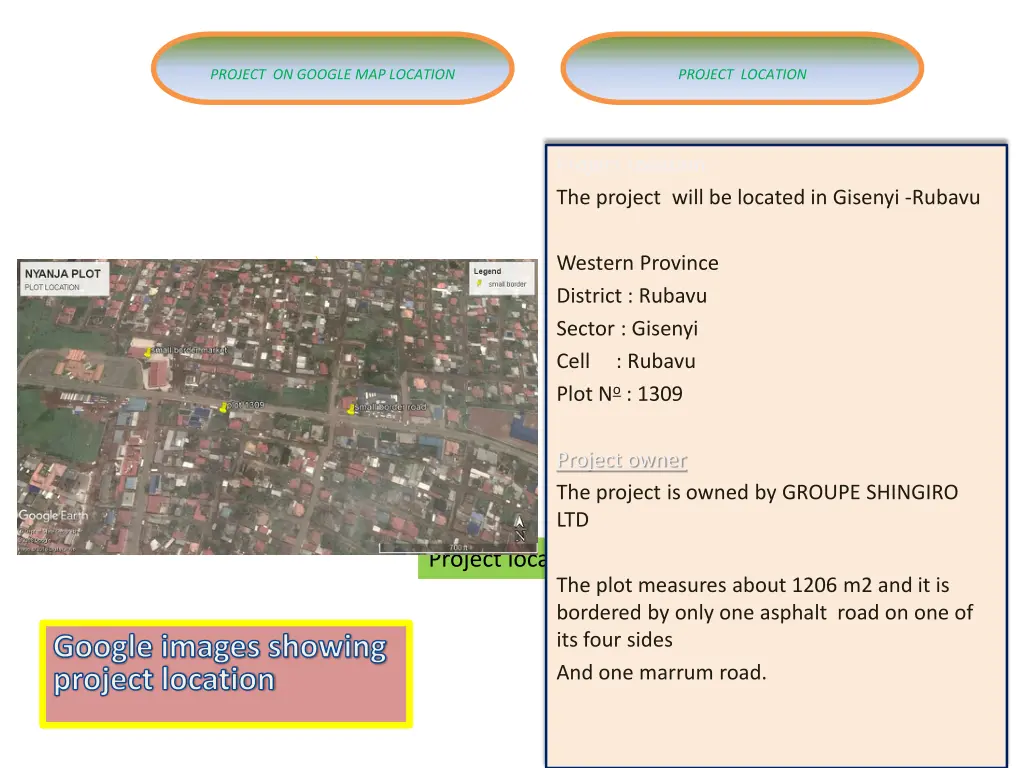This screenshot has height=768, width=1024.
Task: Click the 'Plot Nº : 1309' line
Action: coord(619,394)
